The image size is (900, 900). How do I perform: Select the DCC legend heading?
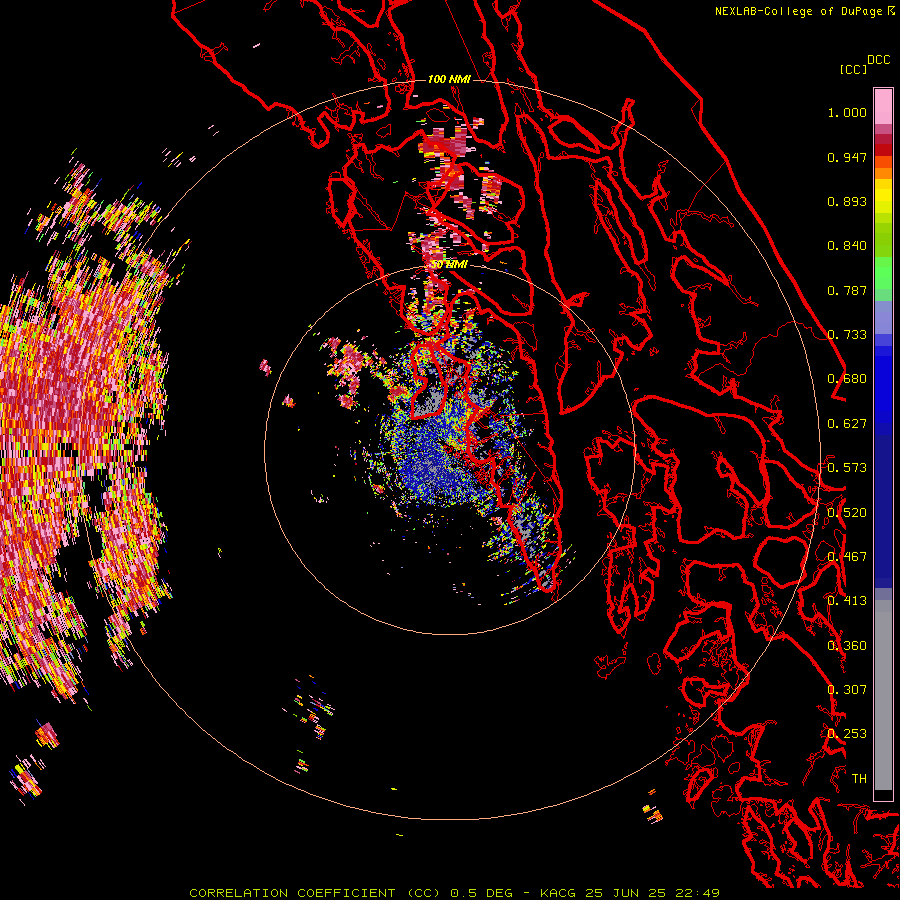pos(878,60)
